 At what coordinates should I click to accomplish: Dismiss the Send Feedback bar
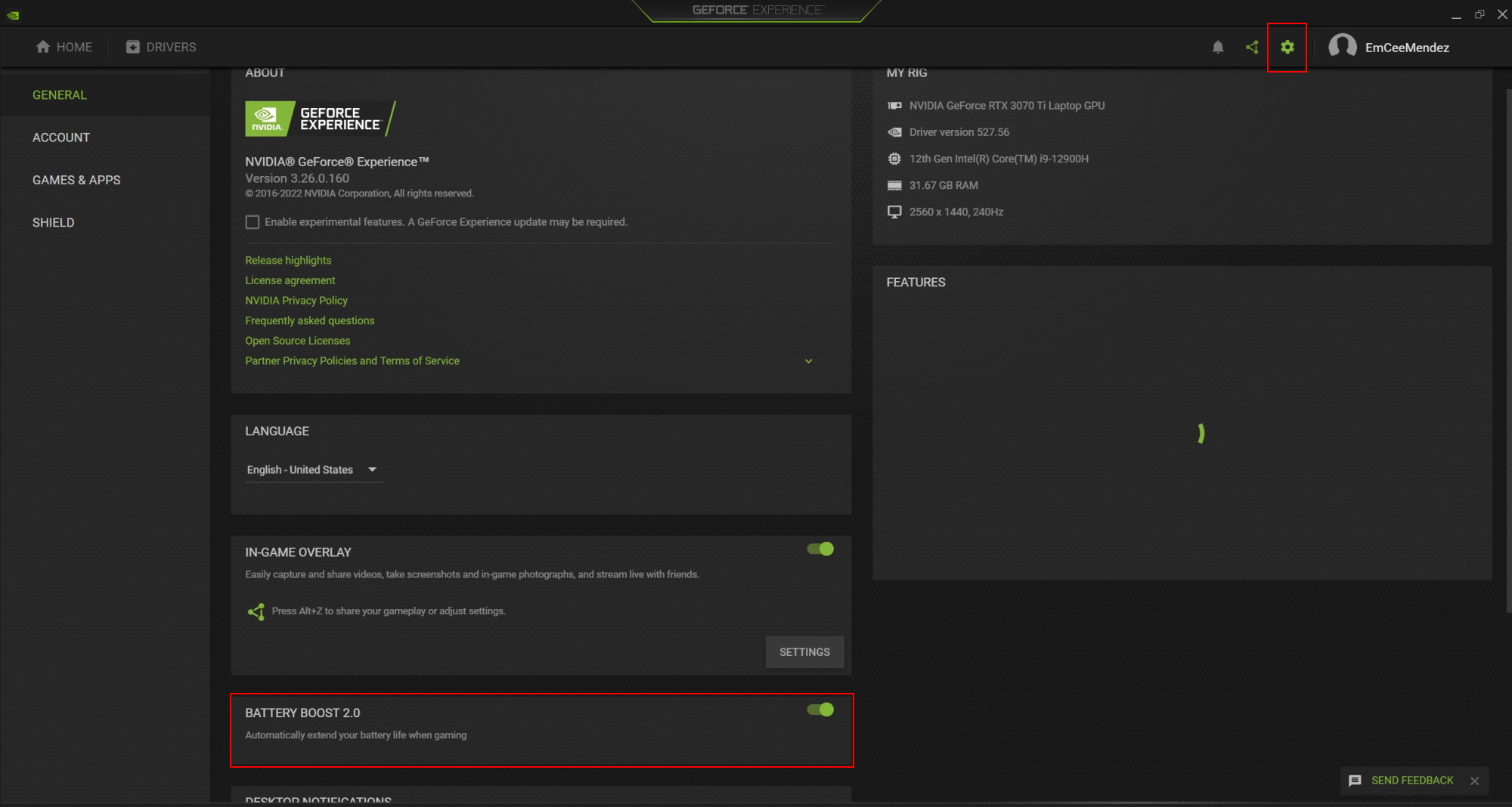1474,781
